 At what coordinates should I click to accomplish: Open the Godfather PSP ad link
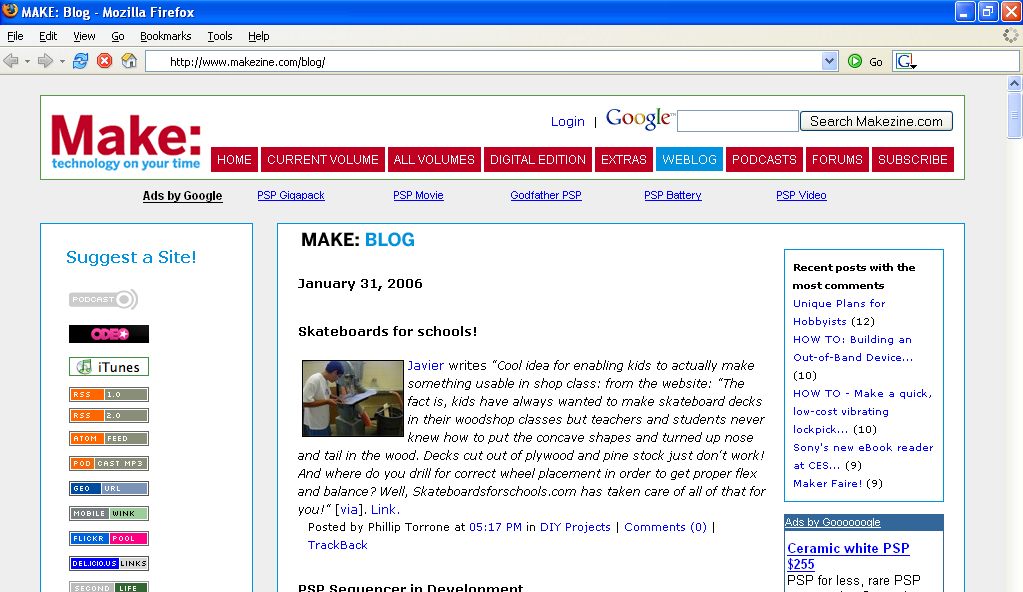point(545,195)
